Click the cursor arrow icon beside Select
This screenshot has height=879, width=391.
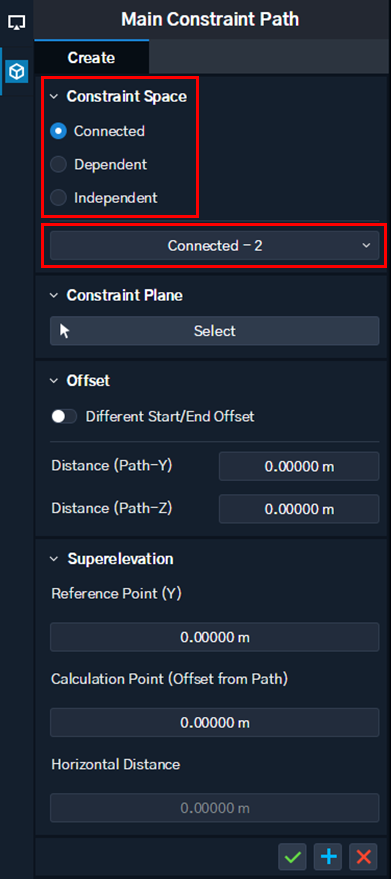pyautogui.click(x=65, y=331)
